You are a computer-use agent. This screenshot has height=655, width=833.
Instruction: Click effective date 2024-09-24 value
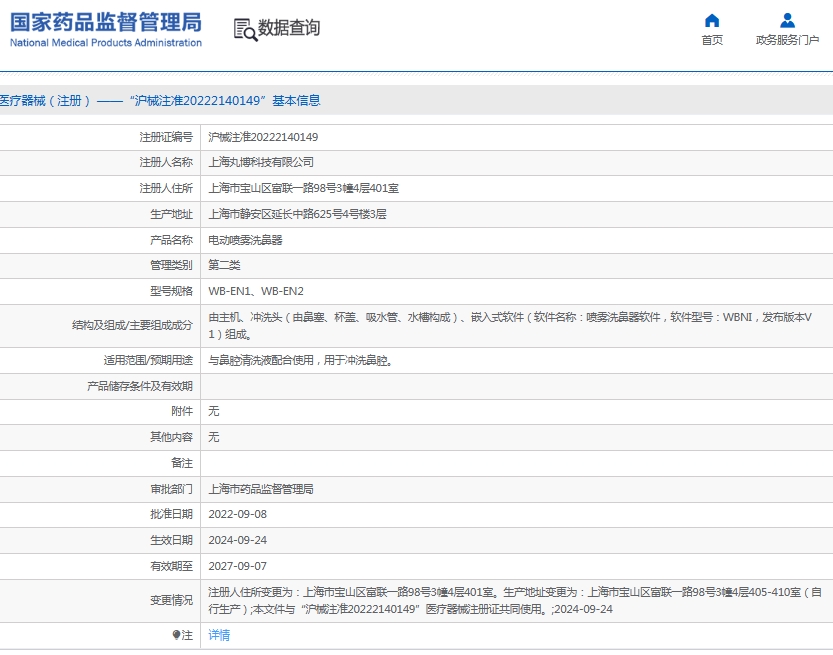point(237,540)
